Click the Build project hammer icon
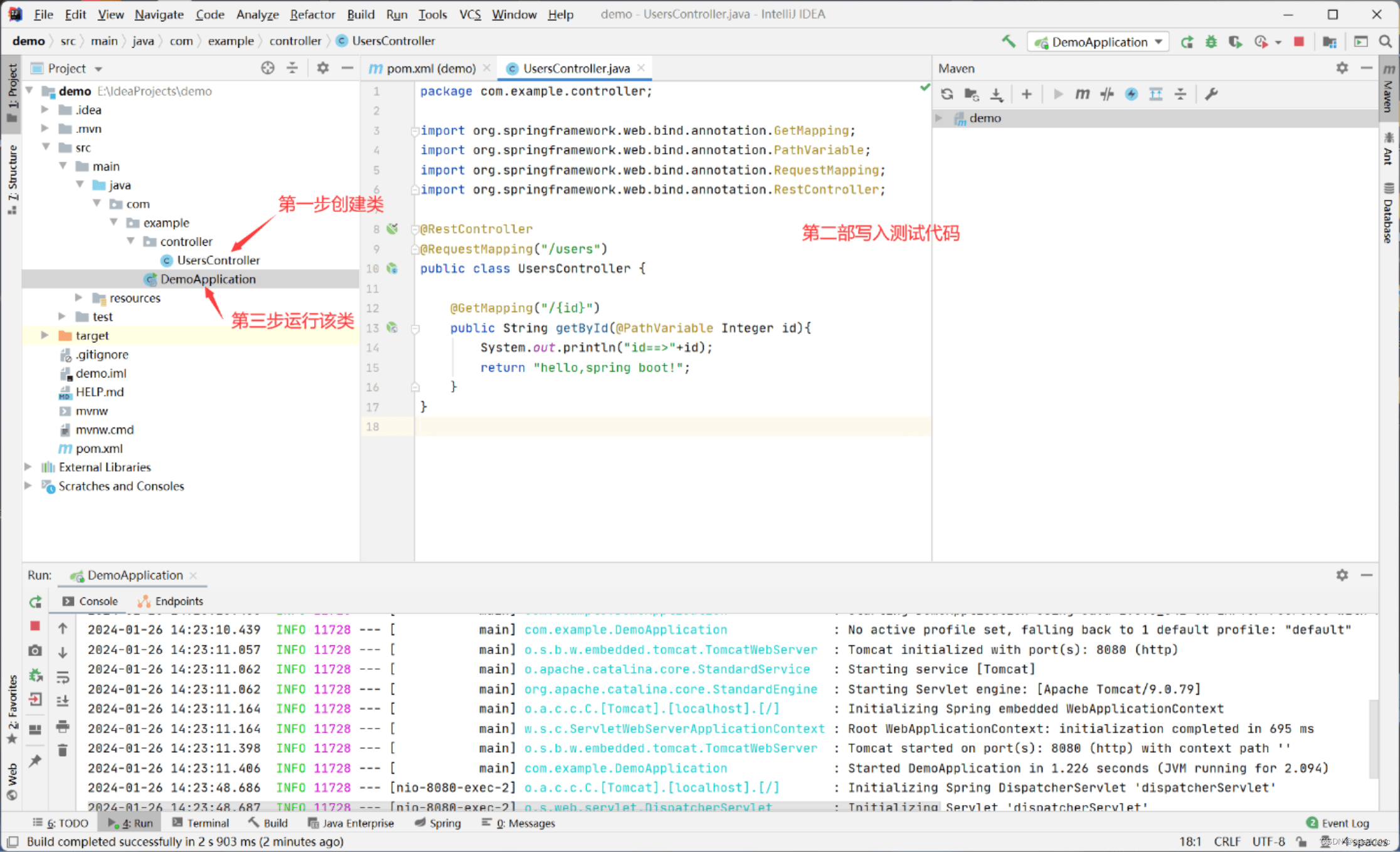Viewport: 1400px width, 852px height. tap(1008, 41)
